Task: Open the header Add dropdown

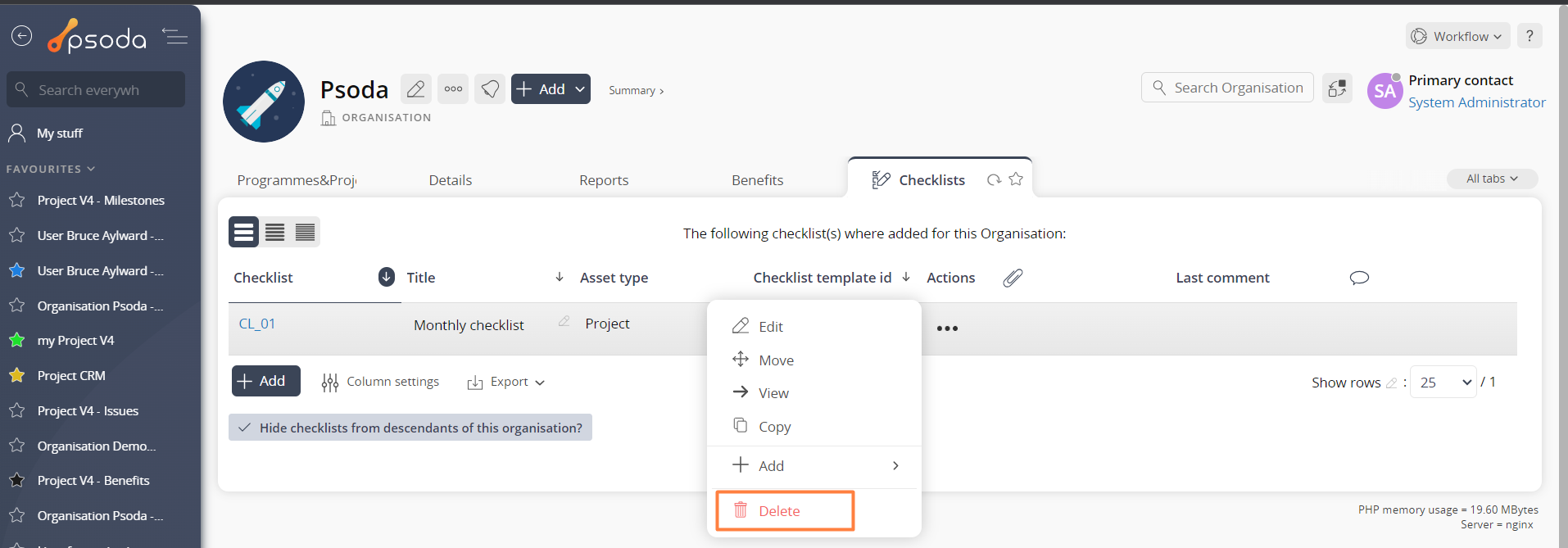Action: click(551, 88)
